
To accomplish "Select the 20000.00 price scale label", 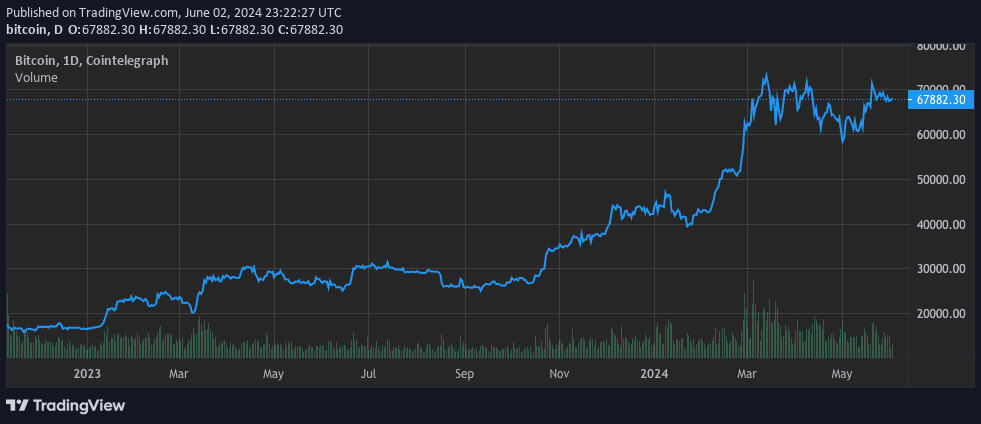I will click(x=940, y=313).
